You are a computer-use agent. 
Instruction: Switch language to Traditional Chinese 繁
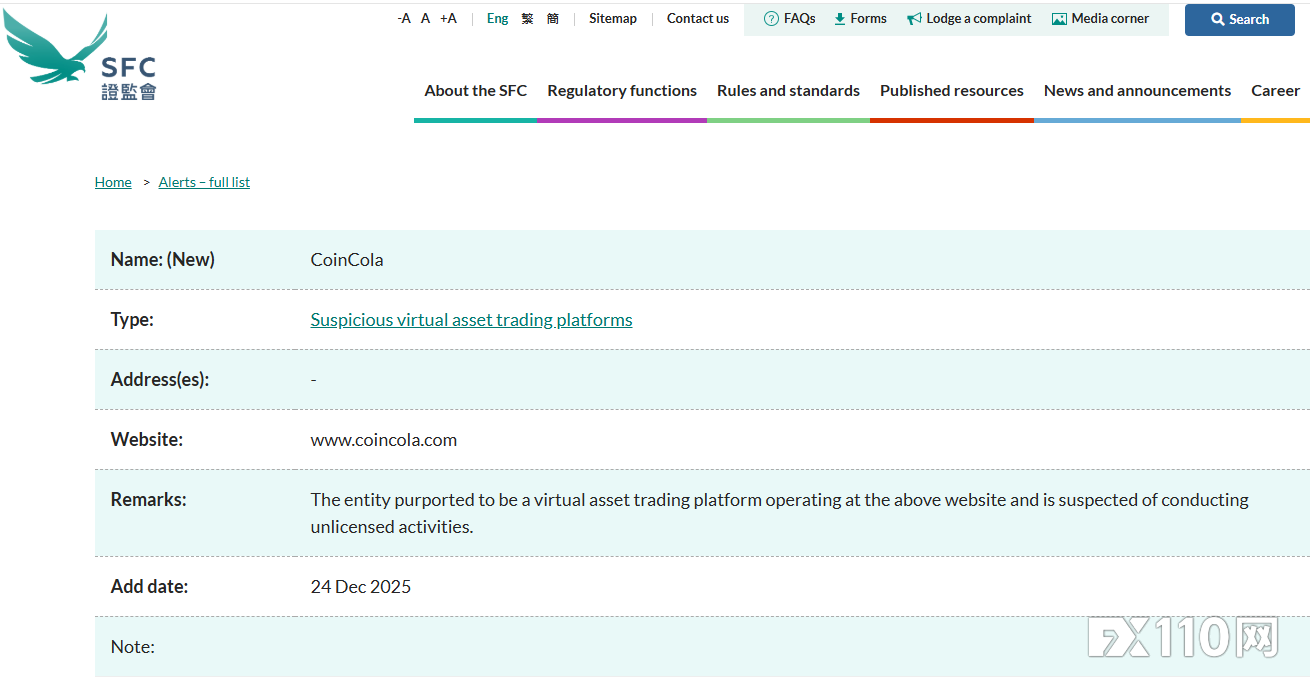tap(527, 19)
